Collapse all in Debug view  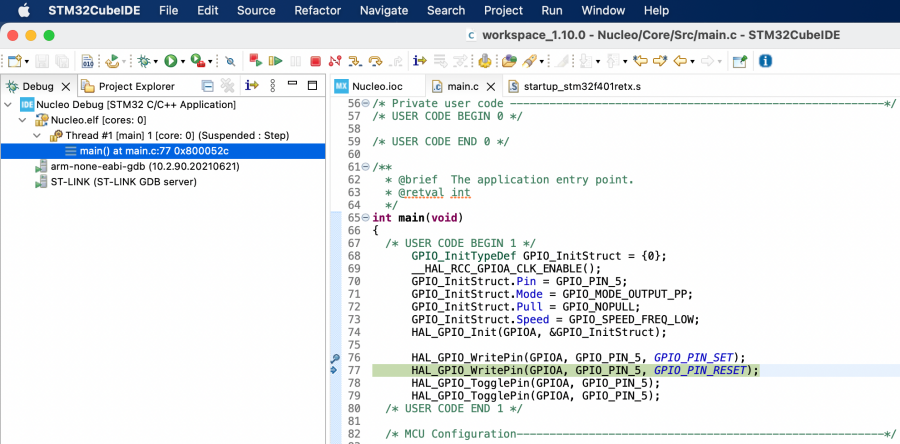207,86
